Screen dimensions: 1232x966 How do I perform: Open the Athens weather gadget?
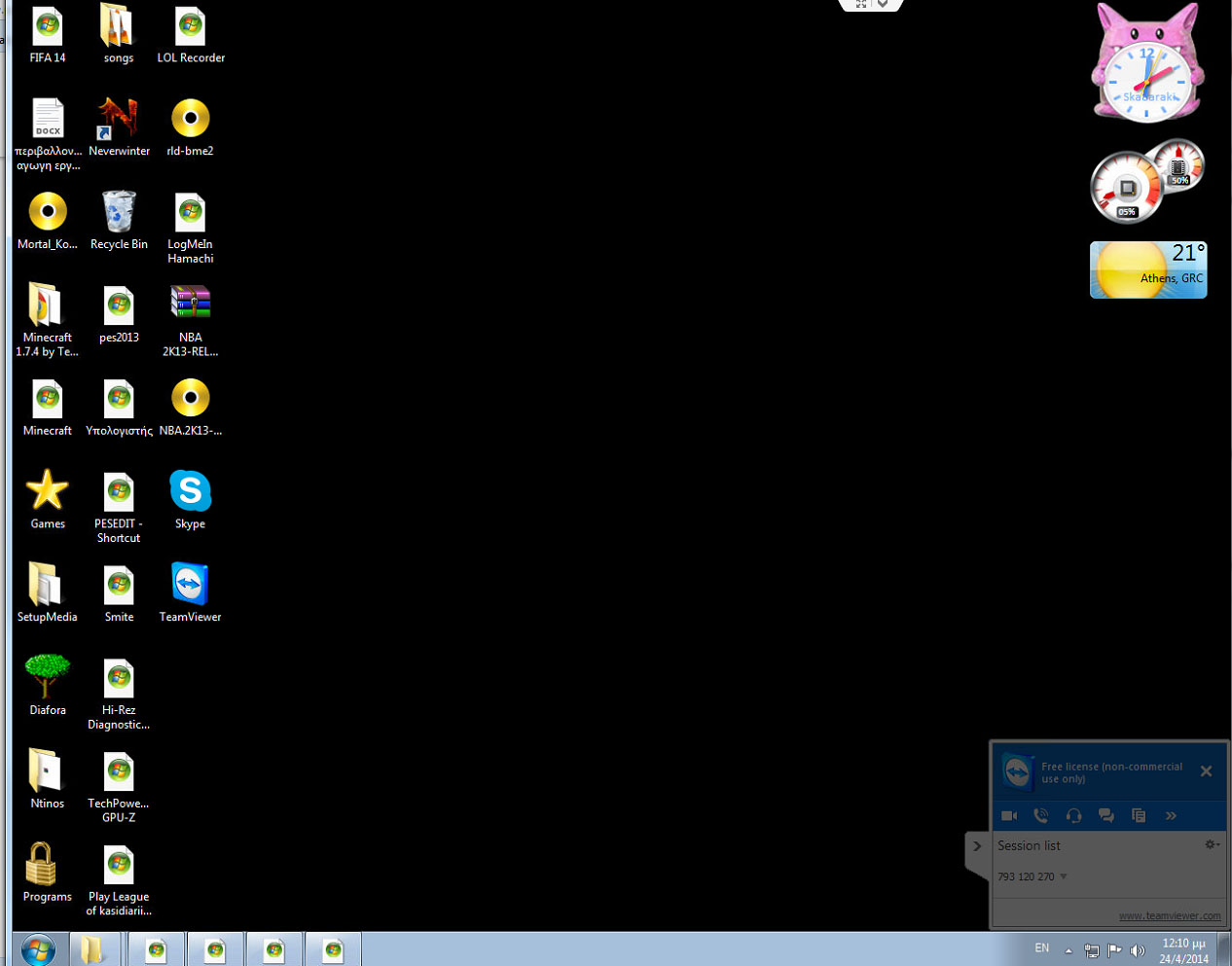[1148, 269]
